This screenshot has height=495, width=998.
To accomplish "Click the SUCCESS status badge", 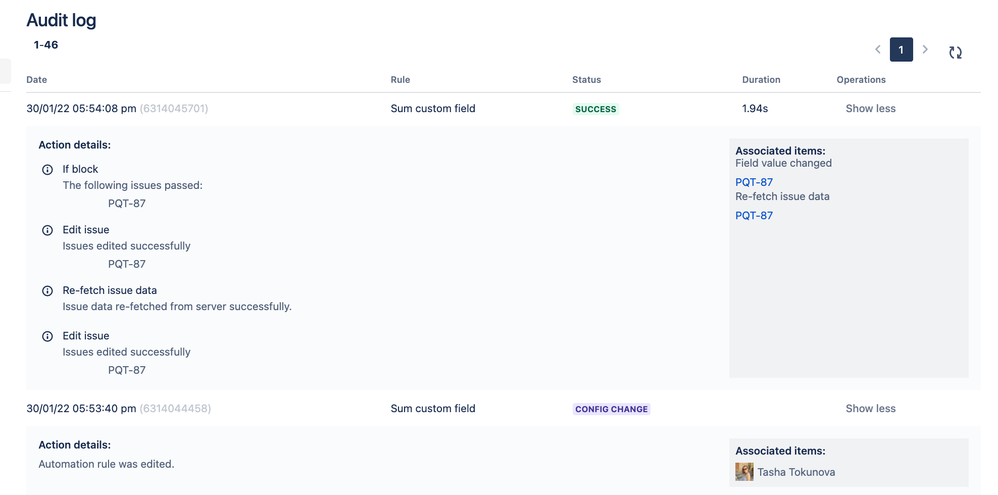I will click(x=595, y=109).
